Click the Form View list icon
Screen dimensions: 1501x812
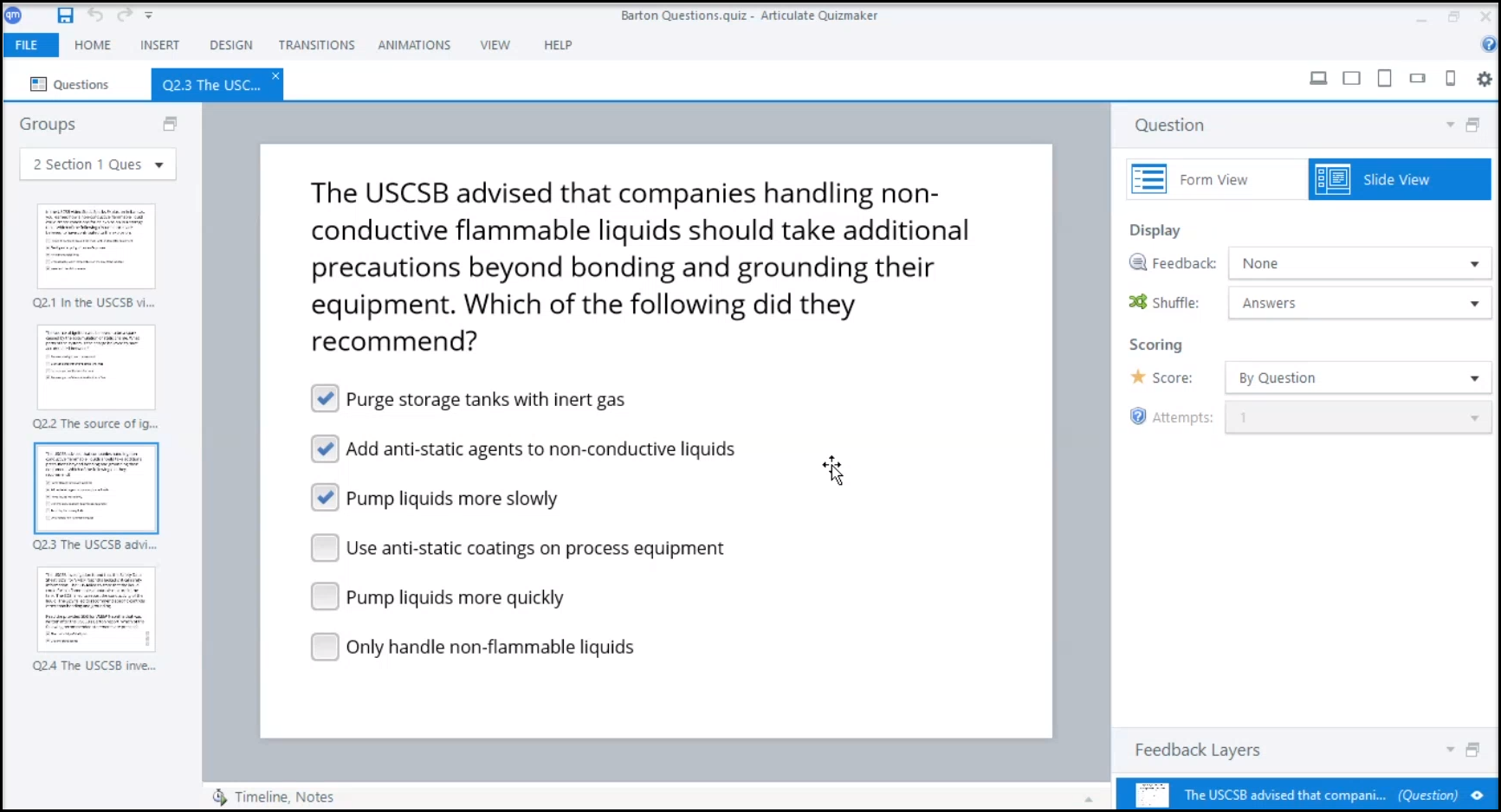(1149, 179)
